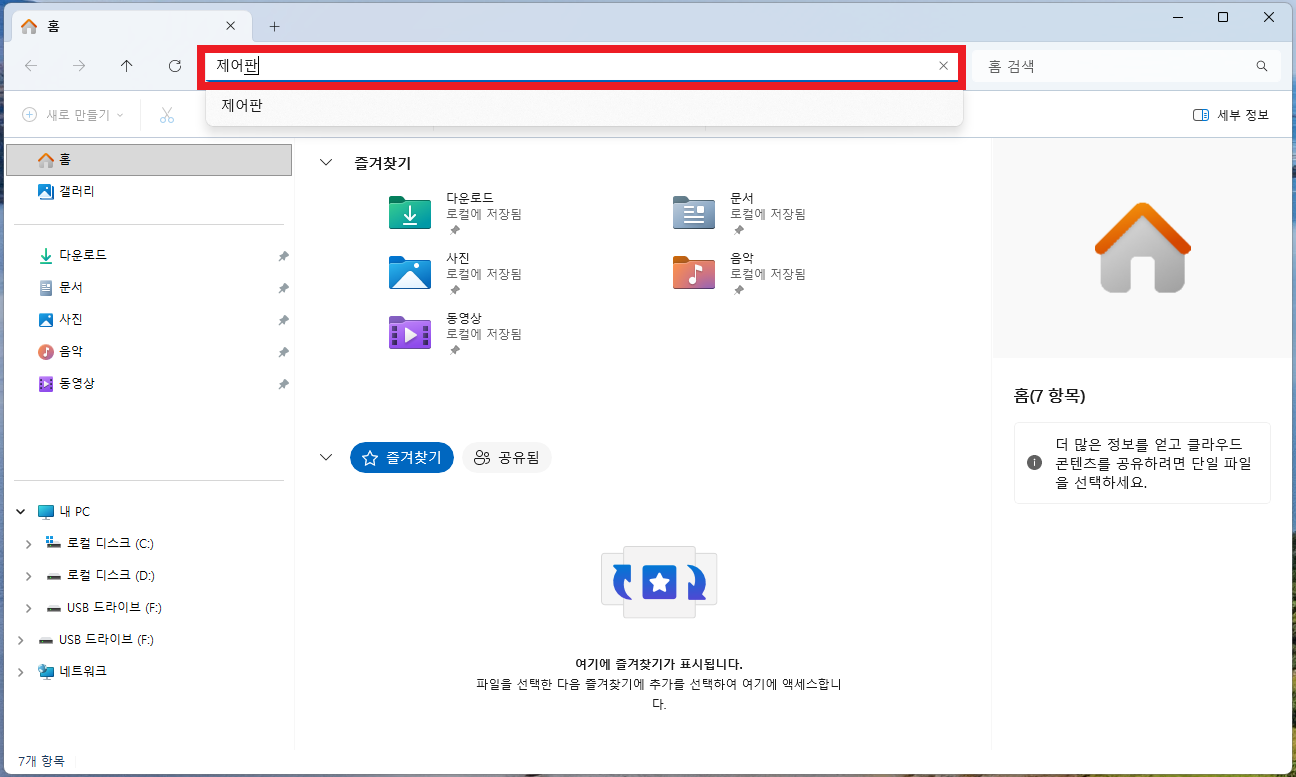1296x777 pixels.
Task: Collapse the upper 즐겨찾기 section chevron
Action: pos(326,162)
